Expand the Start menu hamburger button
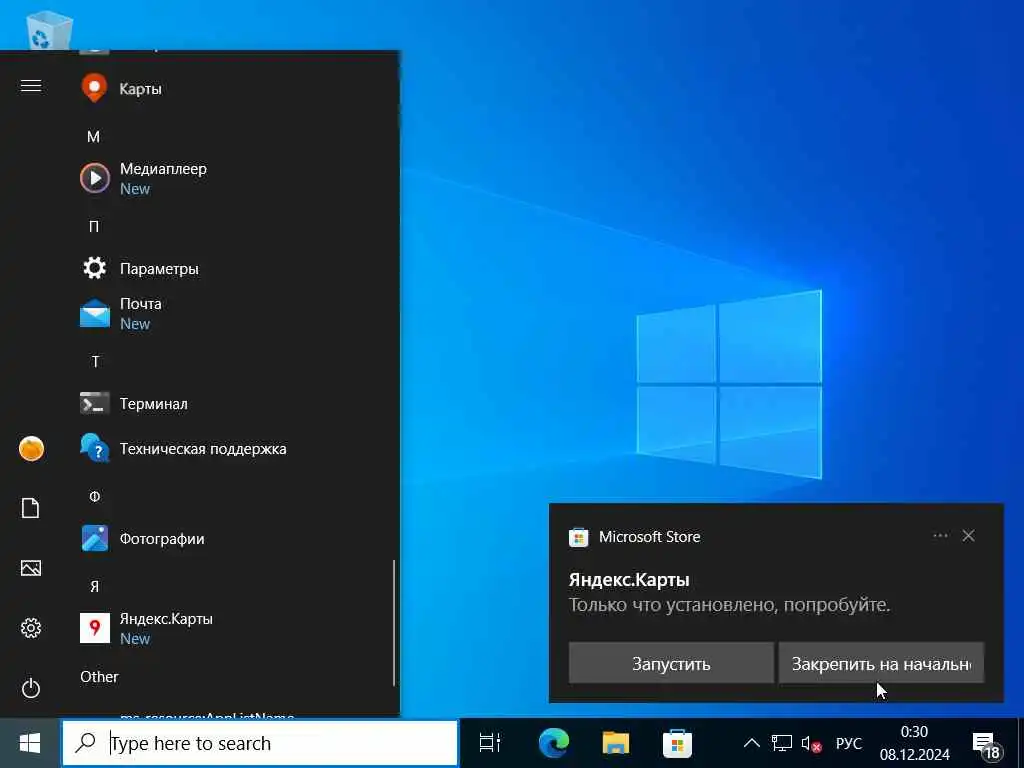1024x768 pixels. click(x=31, y=86)
